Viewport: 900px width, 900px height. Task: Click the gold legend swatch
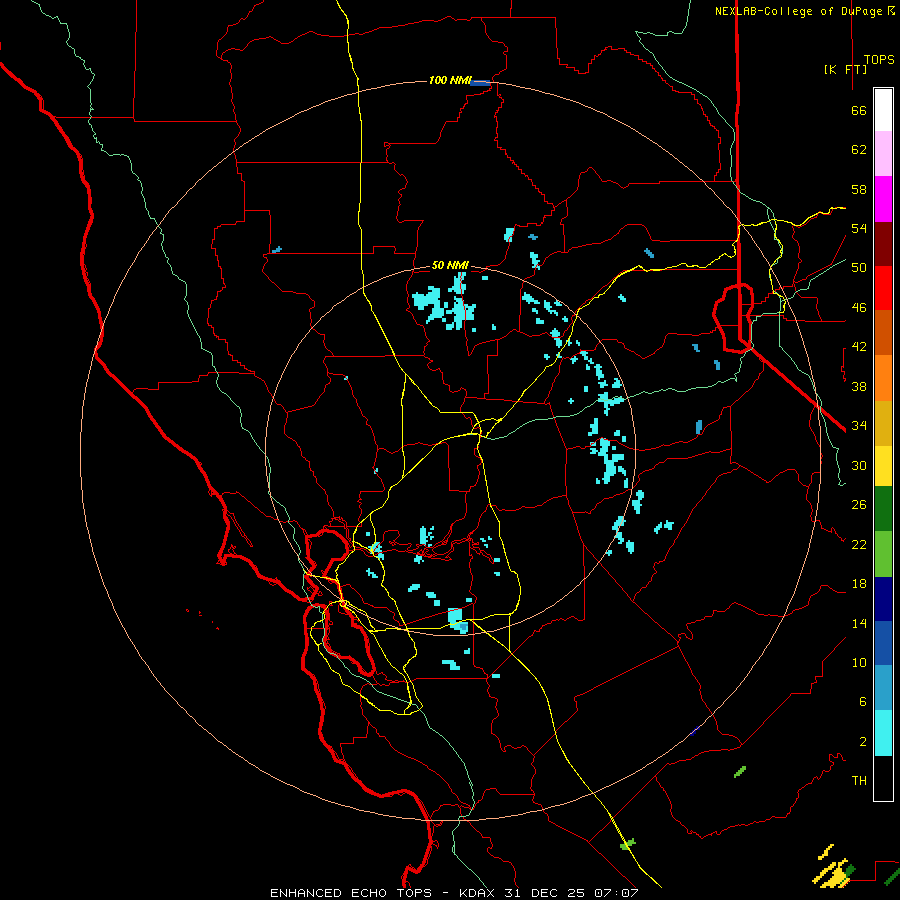pos(883,423)
